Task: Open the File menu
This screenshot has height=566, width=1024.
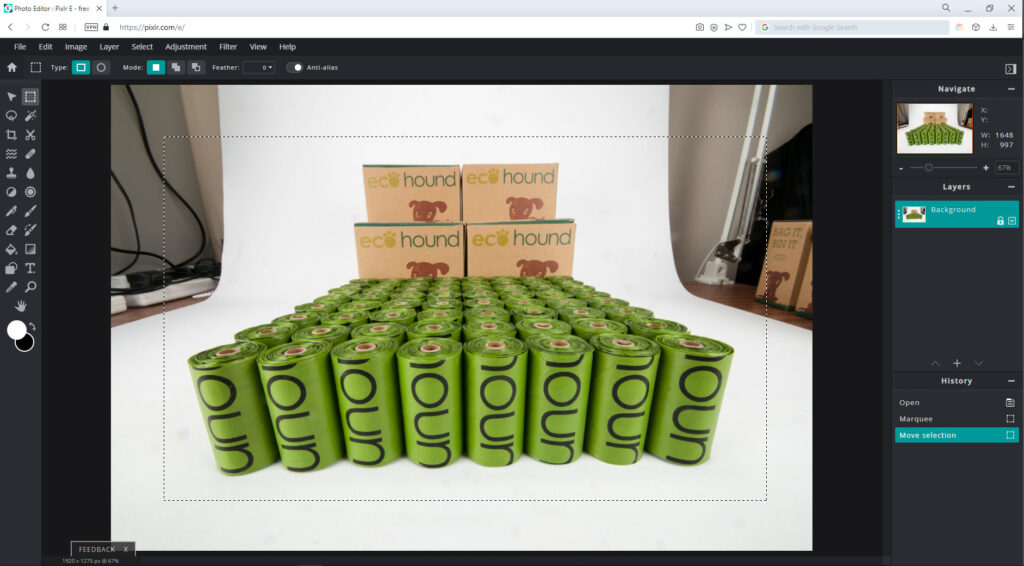Action: [x=20, y=47]
